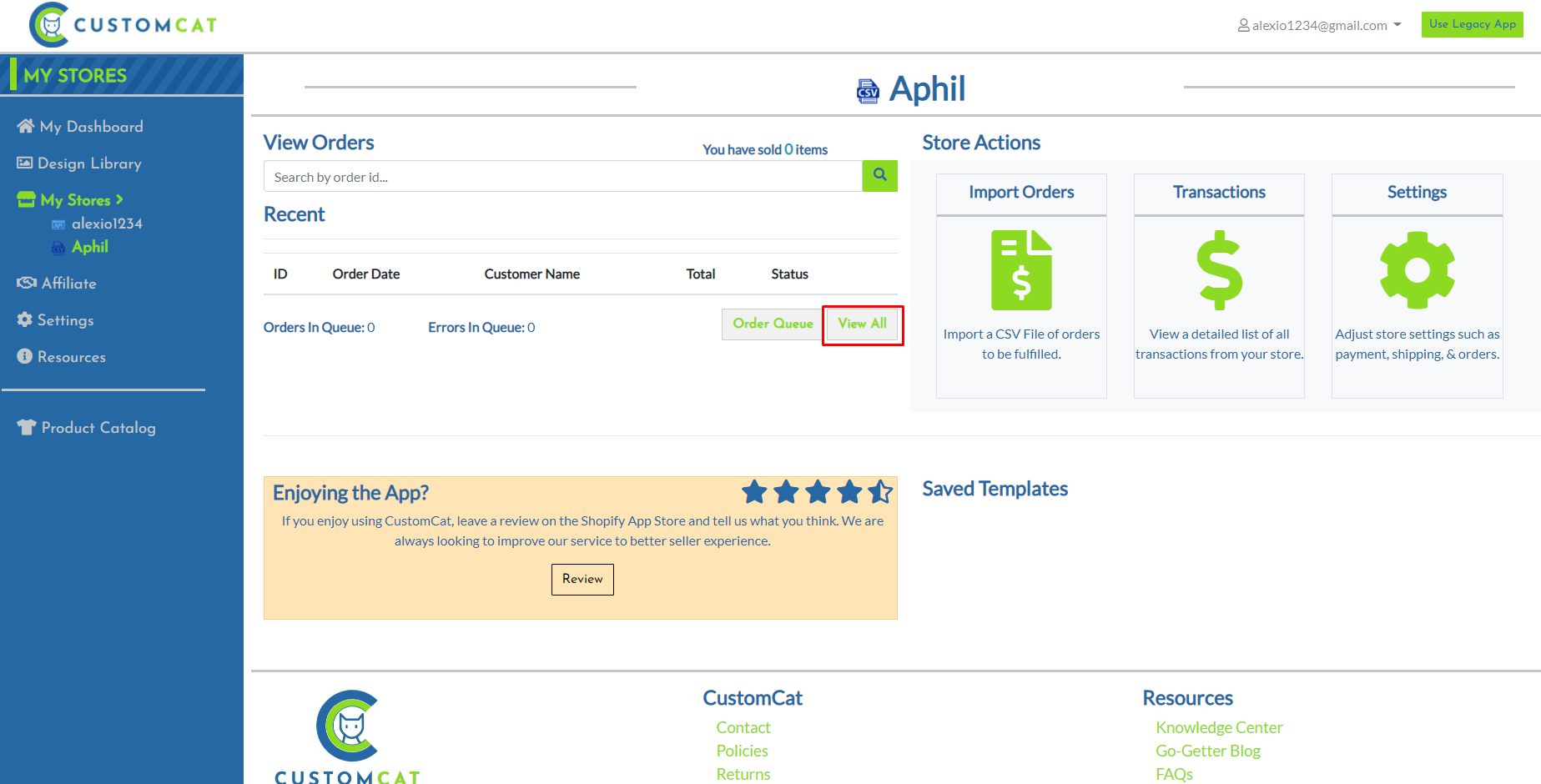This screenshot has width=1541, height=784.
Task: Click the third rating star
Action: pos(818,492)
